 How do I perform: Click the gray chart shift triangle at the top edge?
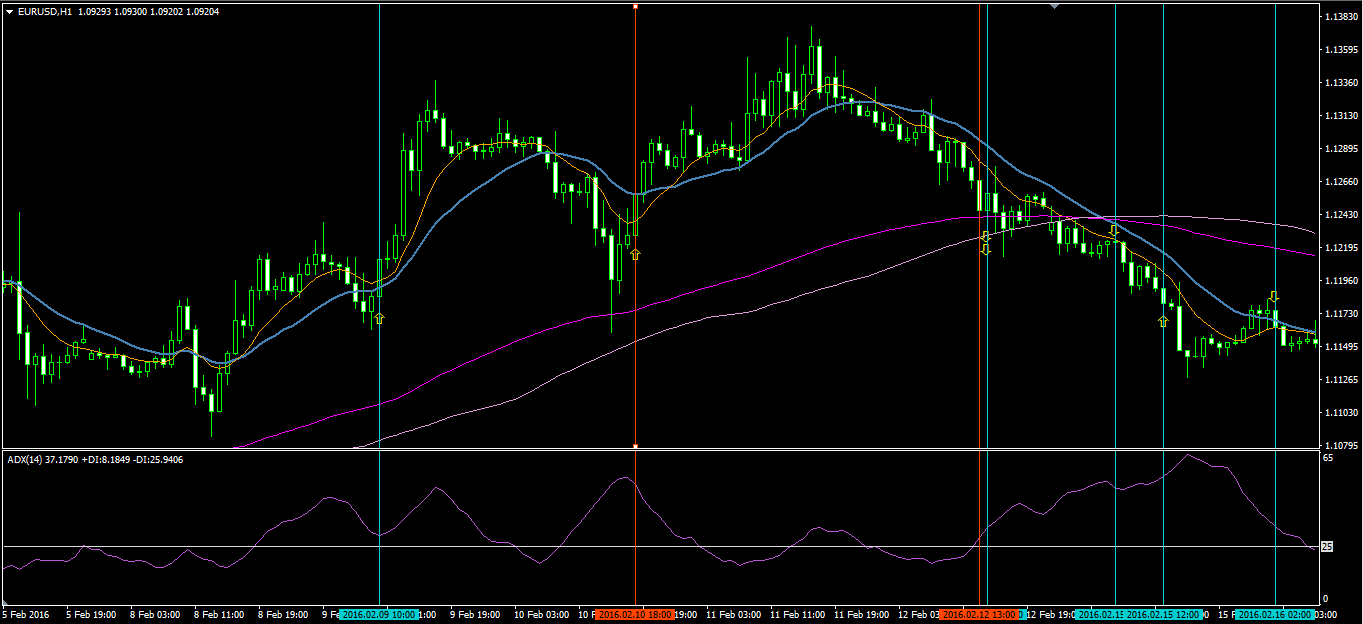[x=1054, y=5]
